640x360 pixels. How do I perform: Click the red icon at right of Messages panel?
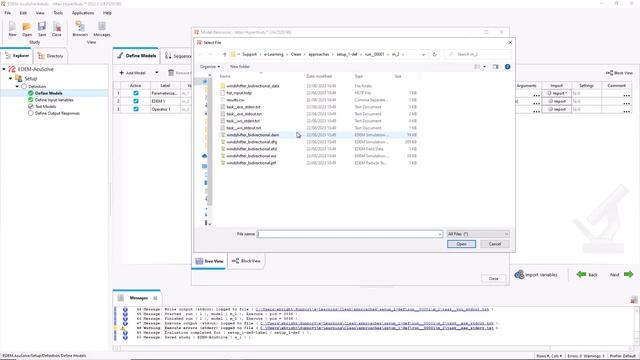(x=634, y=300)
